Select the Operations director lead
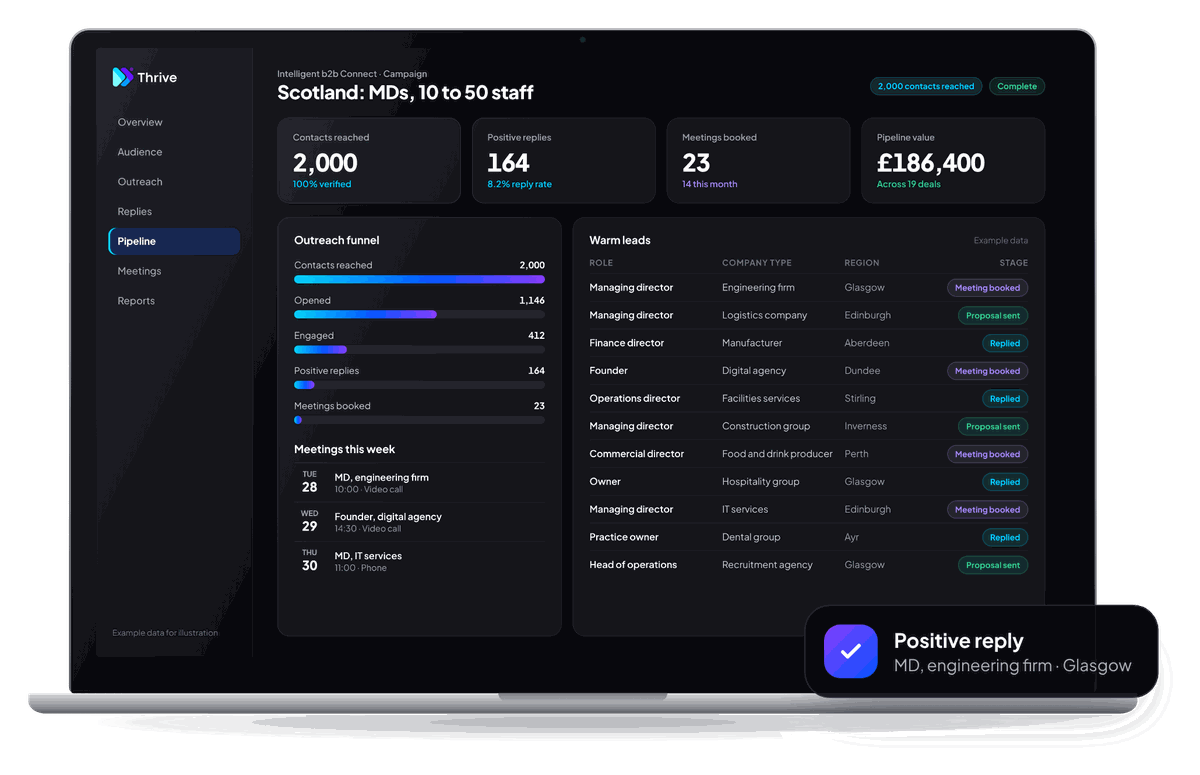The image size is (1200, 775). 635,399
